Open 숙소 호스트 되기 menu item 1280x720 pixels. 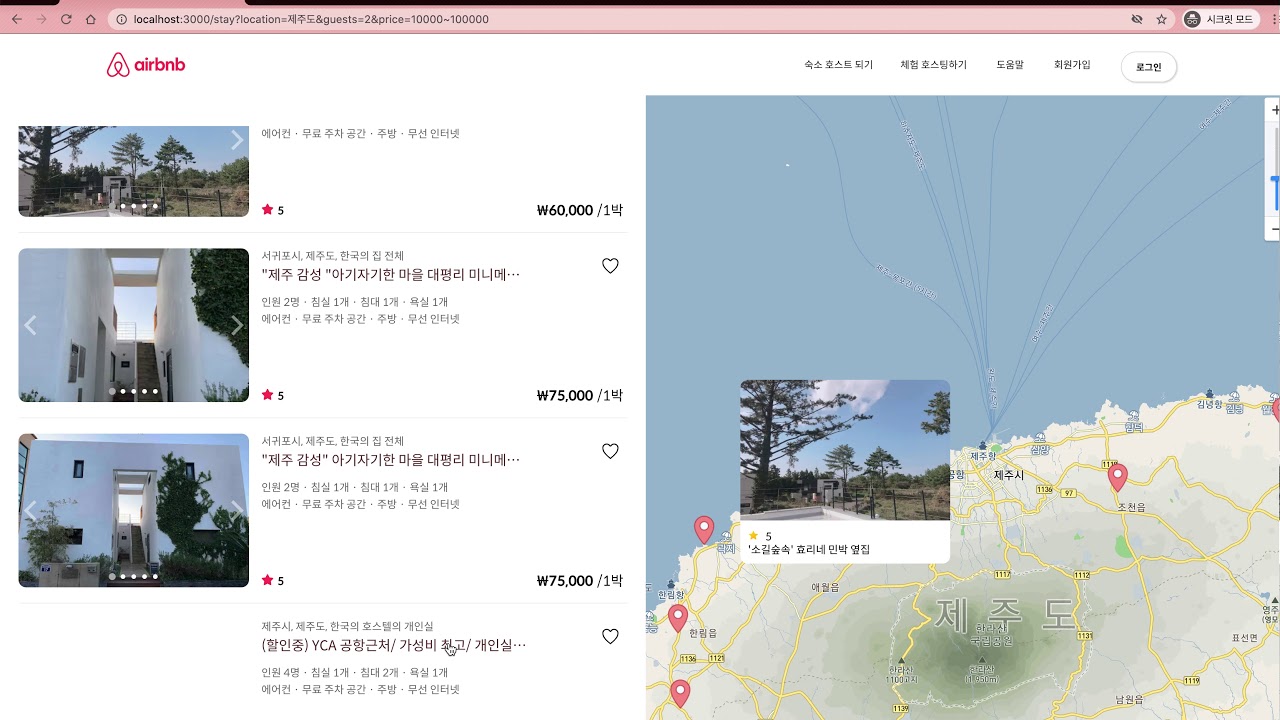[x=838, y=65]
